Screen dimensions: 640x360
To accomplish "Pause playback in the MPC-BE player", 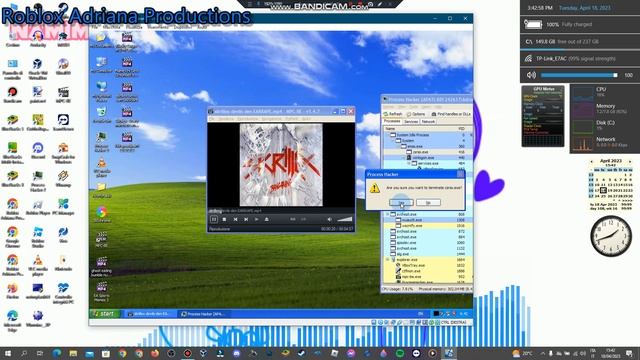I will (x=214, y=219).
